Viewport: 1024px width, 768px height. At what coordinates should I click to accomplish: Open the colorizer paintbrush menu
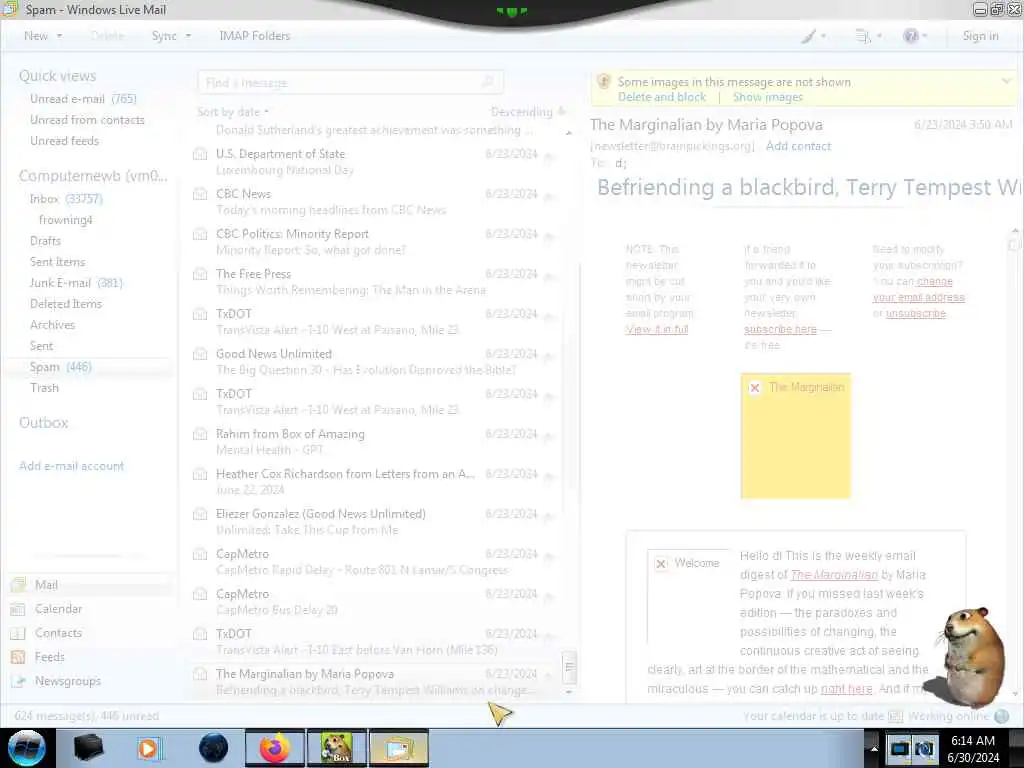tap(813, 36)
